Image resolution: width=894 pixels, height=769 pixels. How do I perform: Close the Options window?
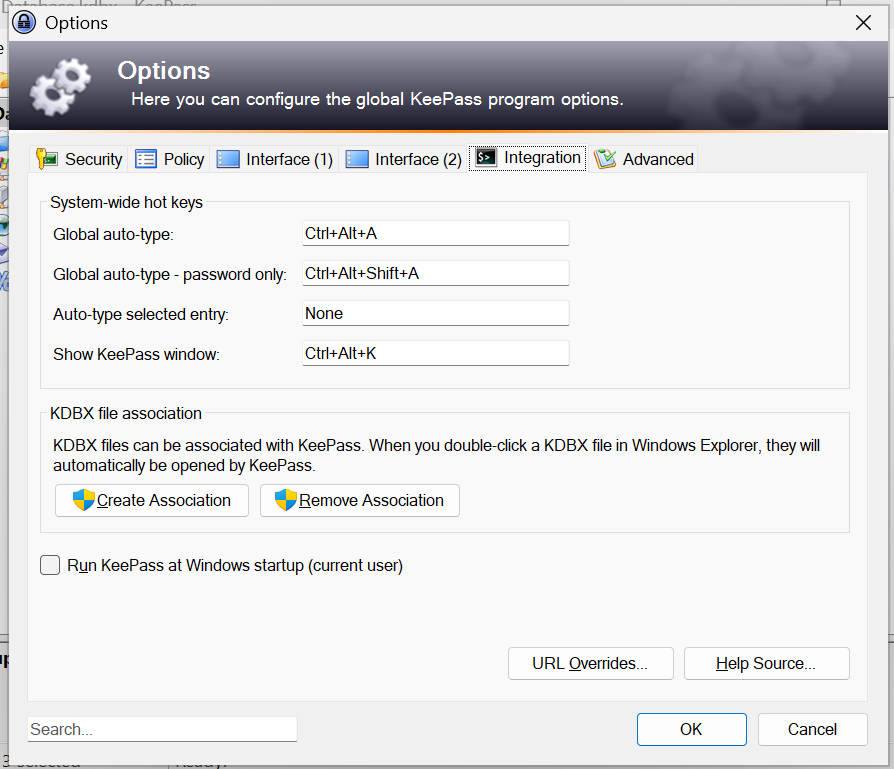click(863, 23)
